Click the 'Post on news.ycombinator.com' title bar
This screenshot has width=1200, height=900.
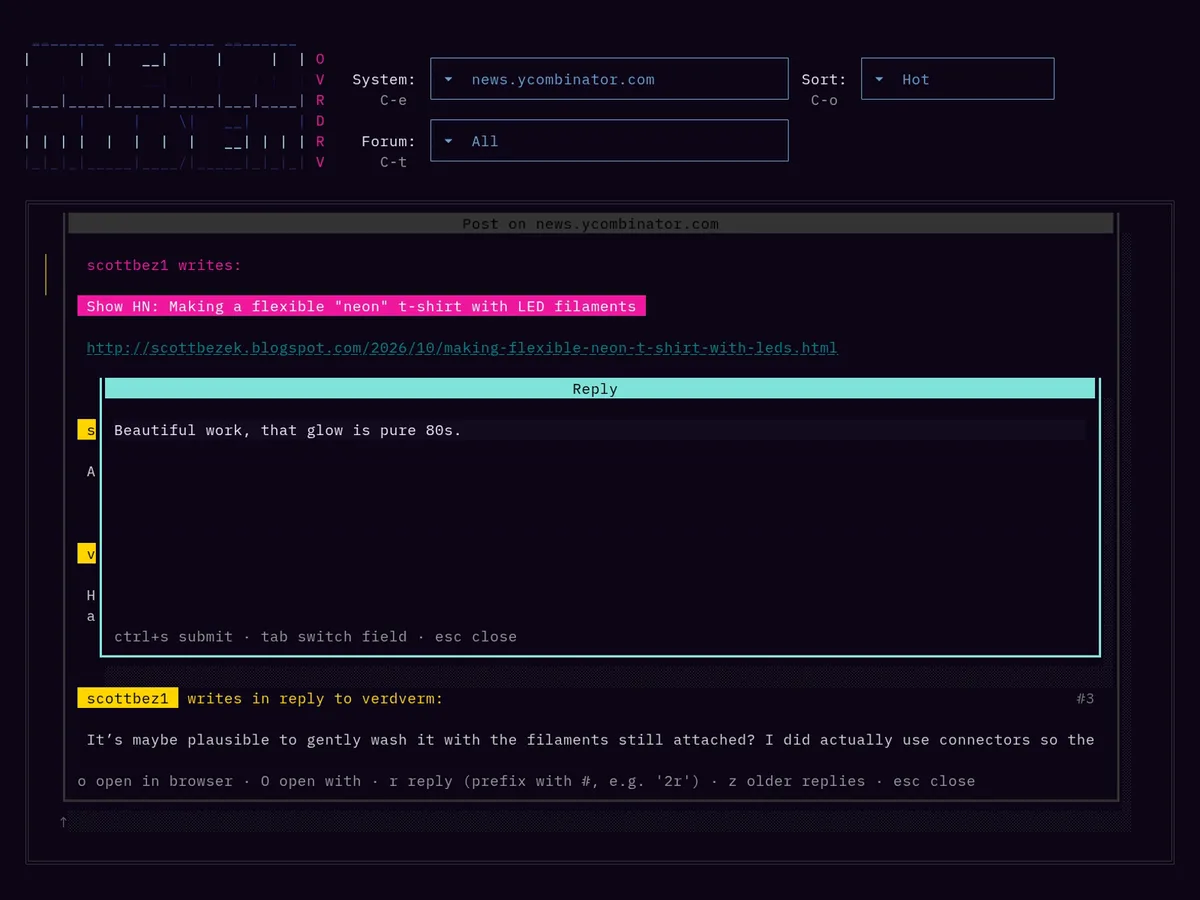point(590,223)
